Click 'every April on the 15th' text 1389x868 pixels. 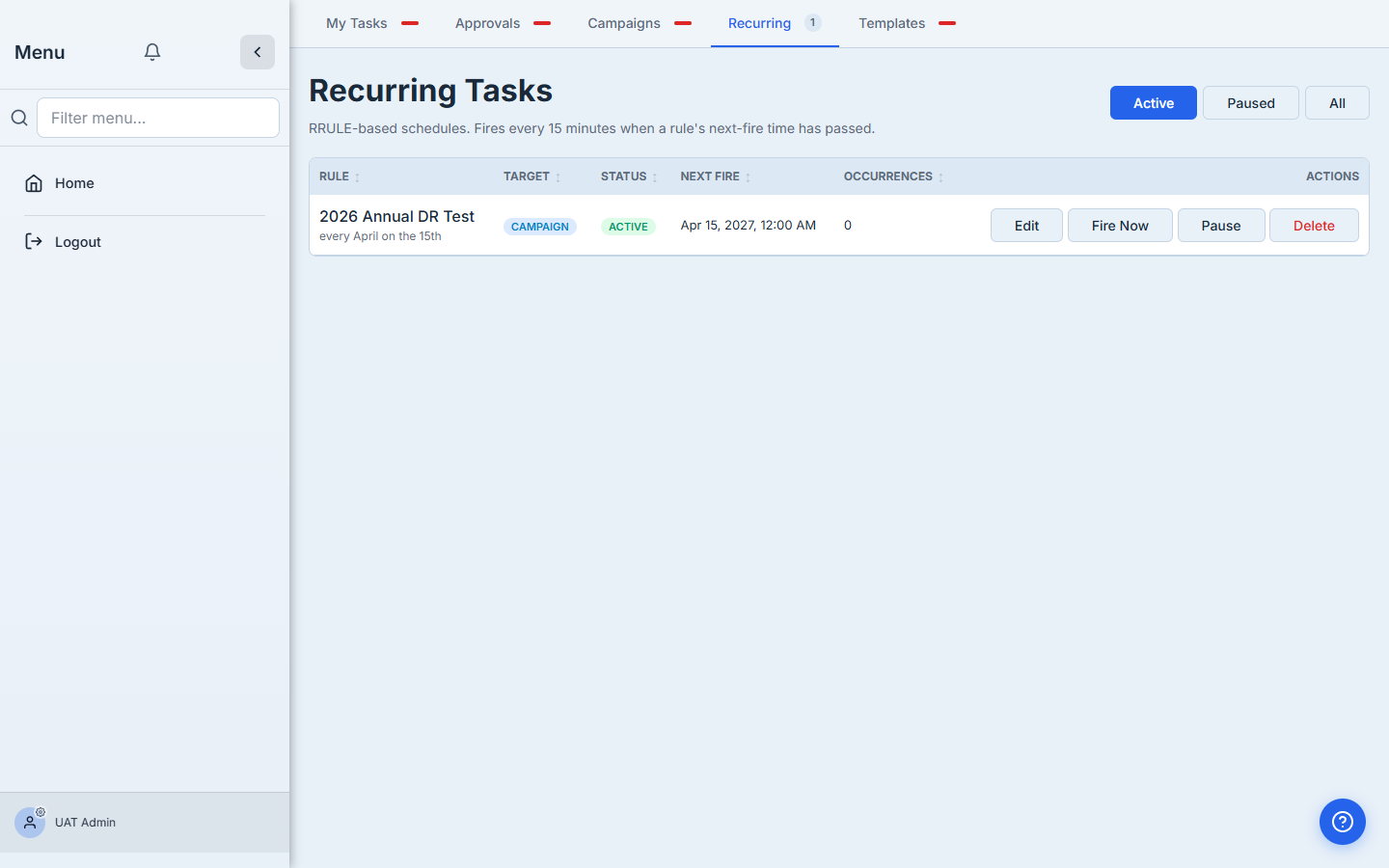(380, 236)
